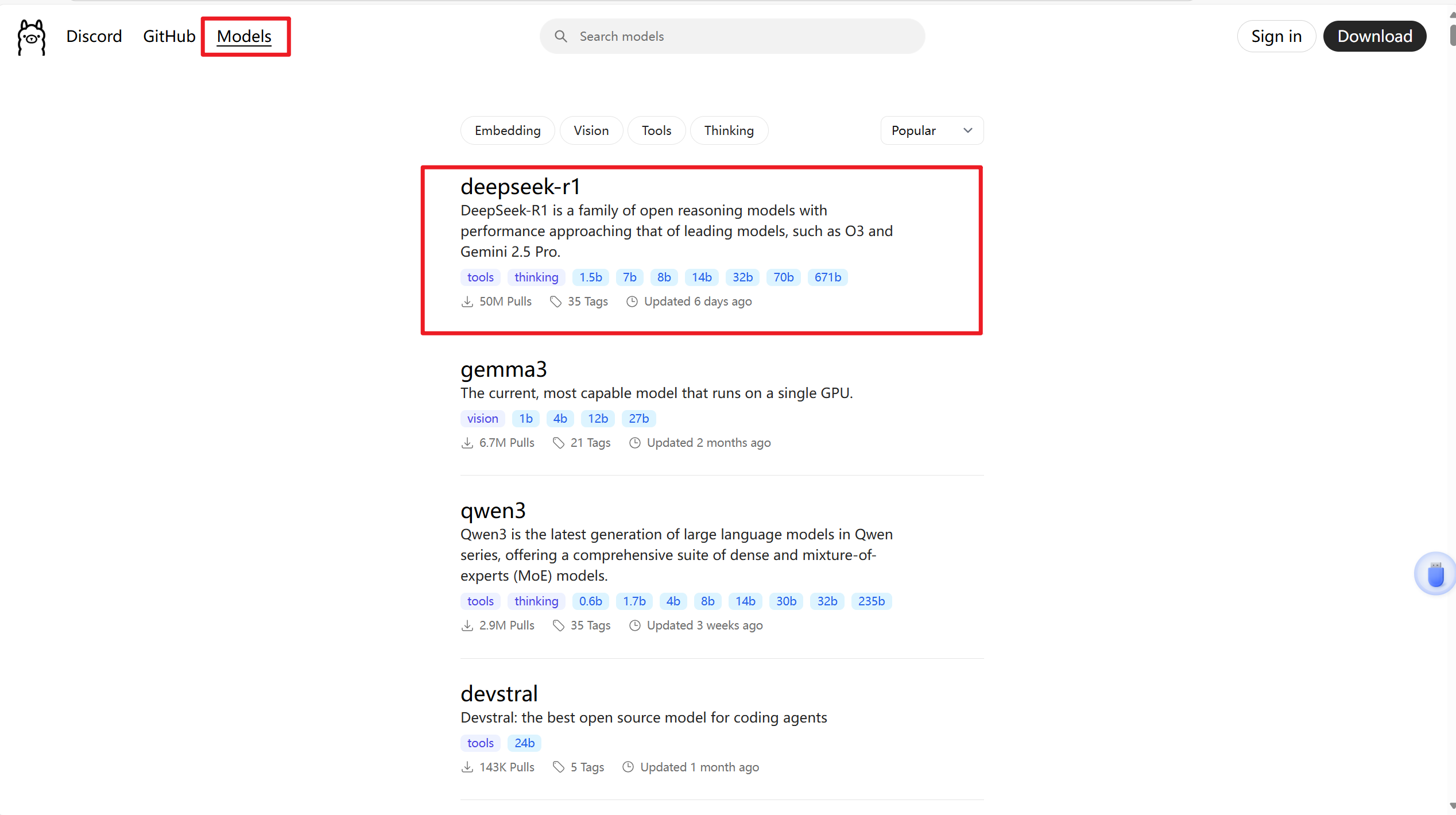Image resolution: width=1456 pixels, height=815 pixels.
Task: Select the 1.5b size of deepseek-r1
Action: [591, 277]
